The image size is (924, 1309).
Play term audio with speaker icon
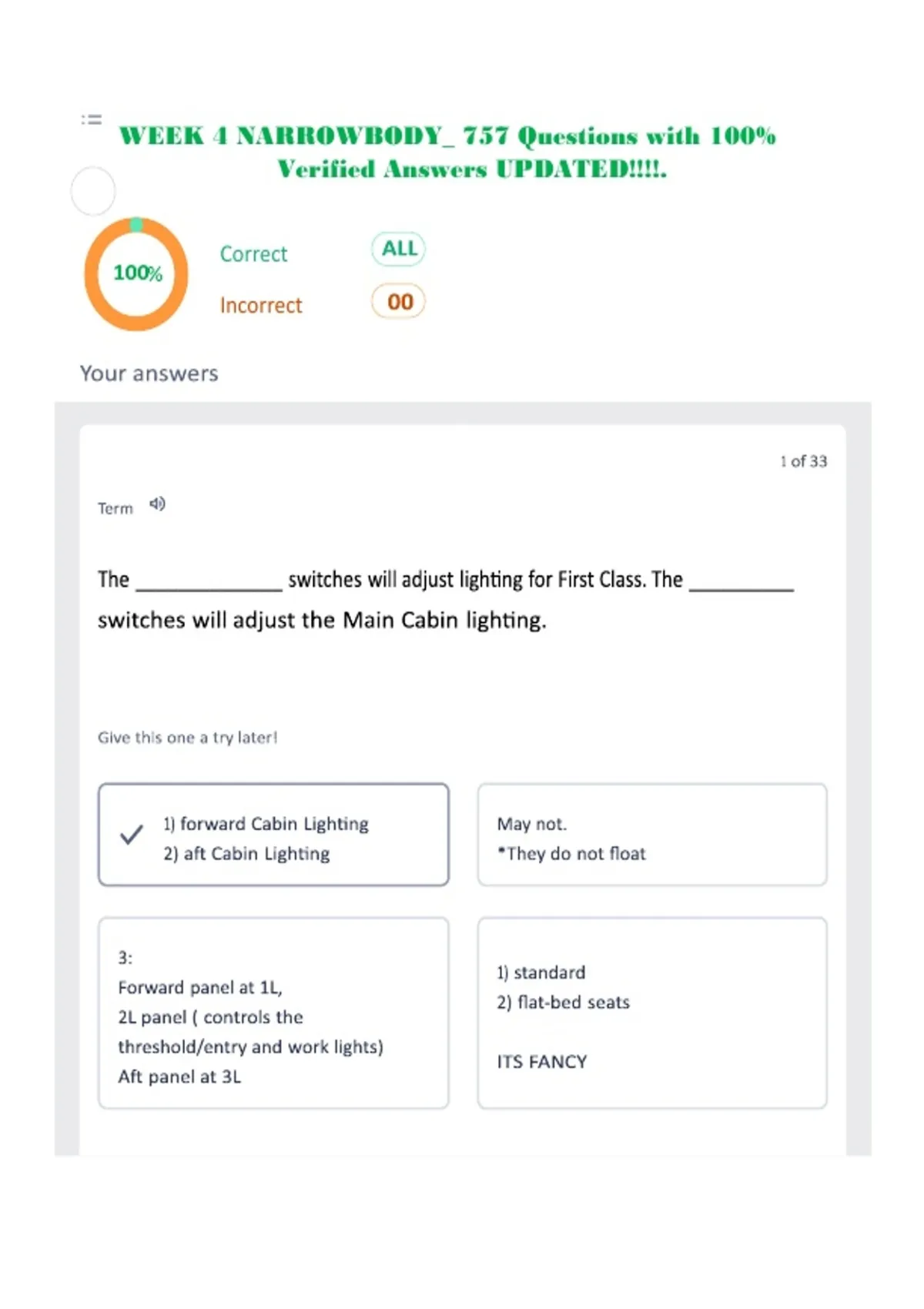pos(157,504)
